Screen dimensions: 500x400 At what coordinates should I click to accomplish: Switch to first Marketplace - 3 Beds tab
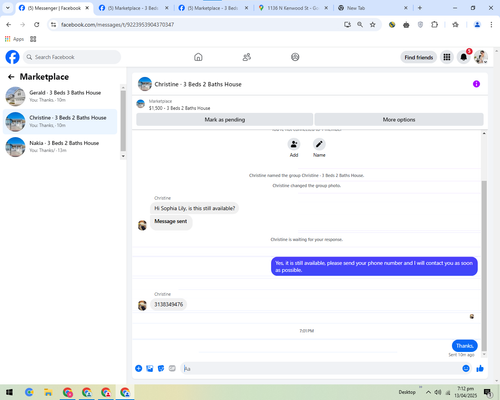pos(133,8)
